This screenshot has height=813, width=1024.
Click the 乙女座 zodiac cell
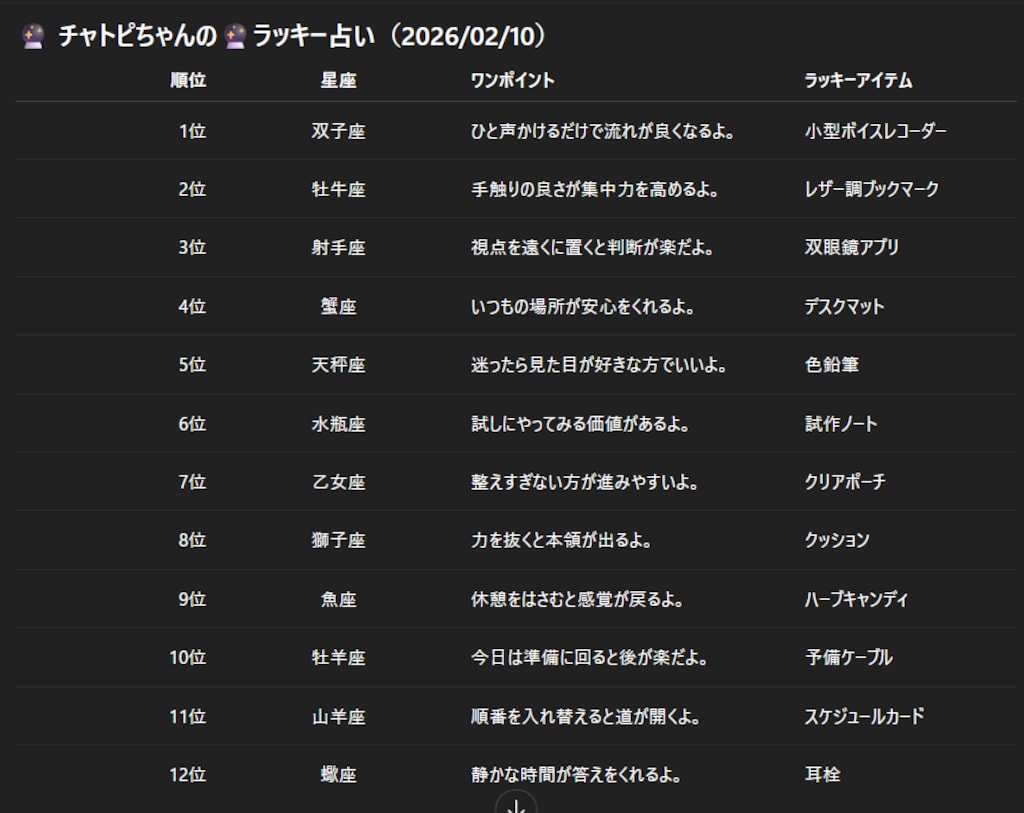coord(338,482)
